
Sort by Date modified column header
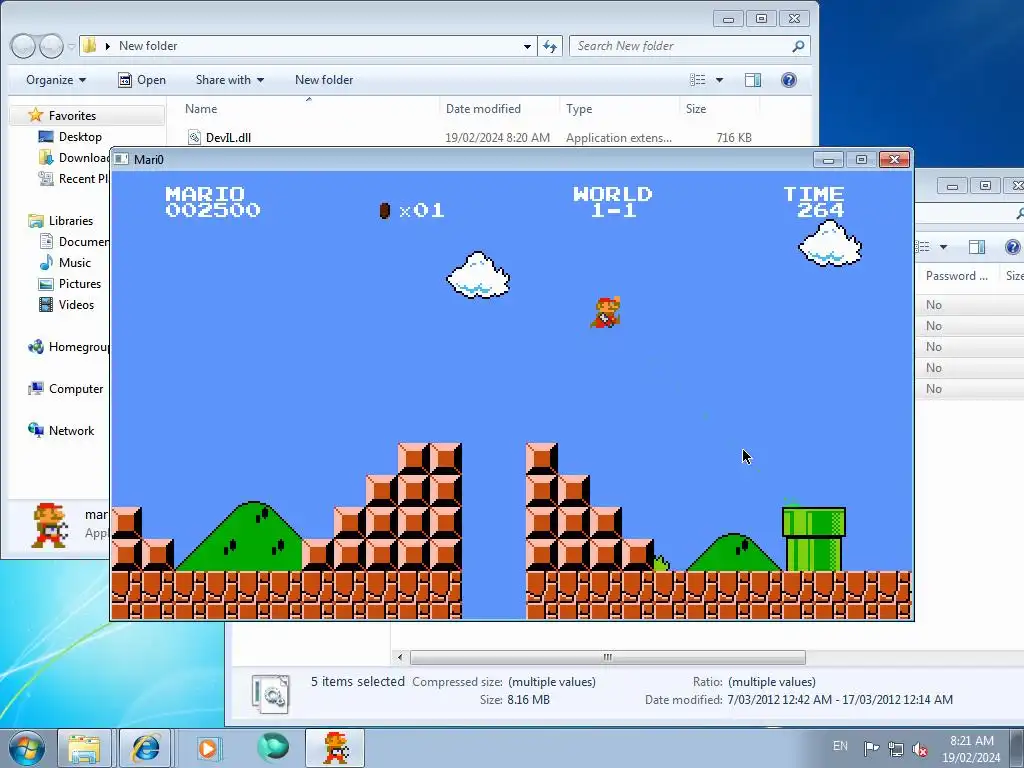483,109
